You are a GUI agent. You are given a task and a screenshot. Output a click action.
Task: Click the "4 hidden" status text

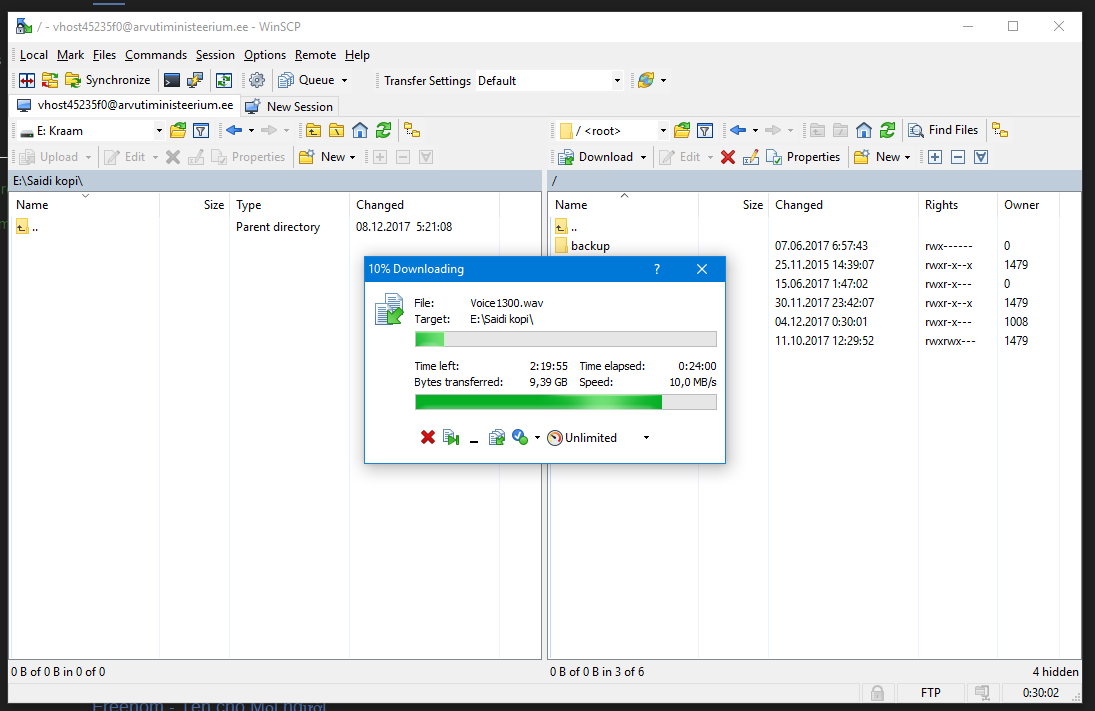click(1055, 672)
